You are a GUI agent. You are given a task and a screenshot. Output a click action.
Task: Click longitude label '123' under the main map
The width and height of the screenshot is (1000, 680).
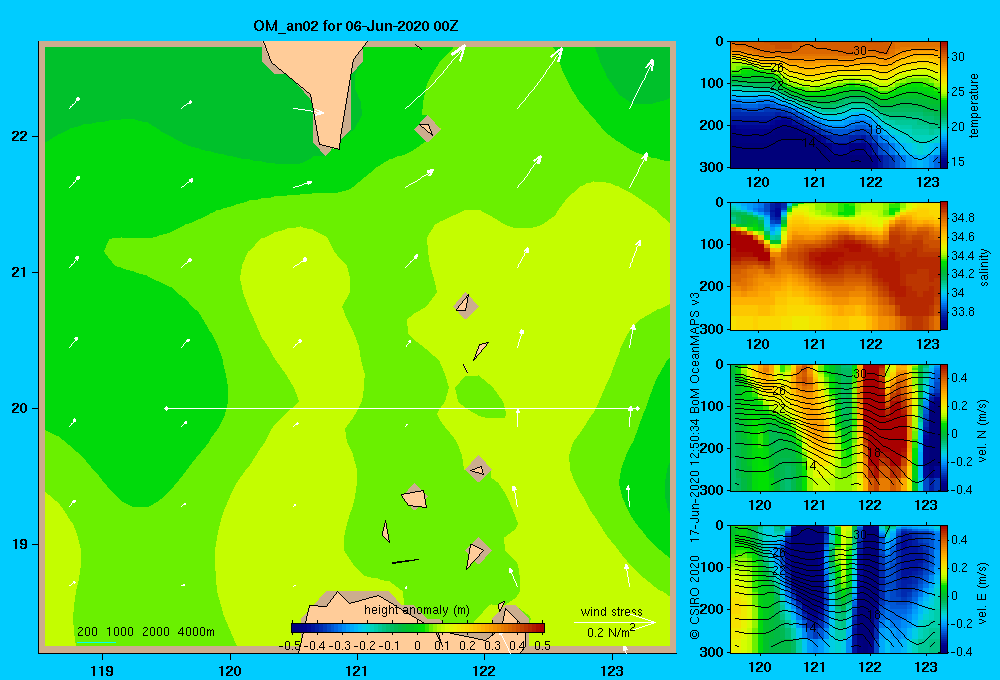(x=612, y=670)
